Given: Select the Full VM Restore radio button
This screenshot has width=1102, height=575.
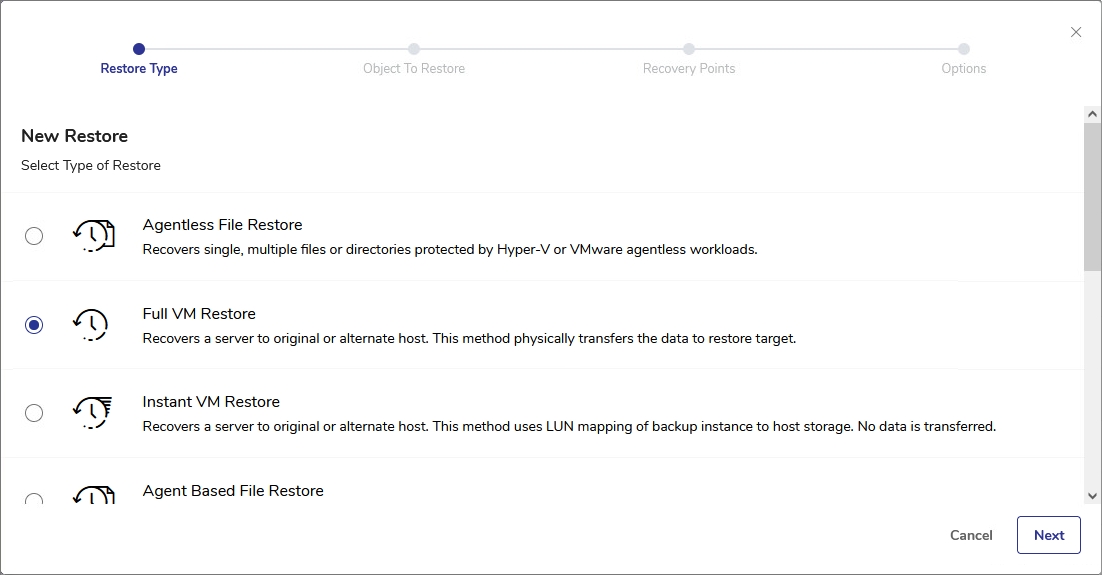Looking at the screenshot, I should click(x=34, y=325).
